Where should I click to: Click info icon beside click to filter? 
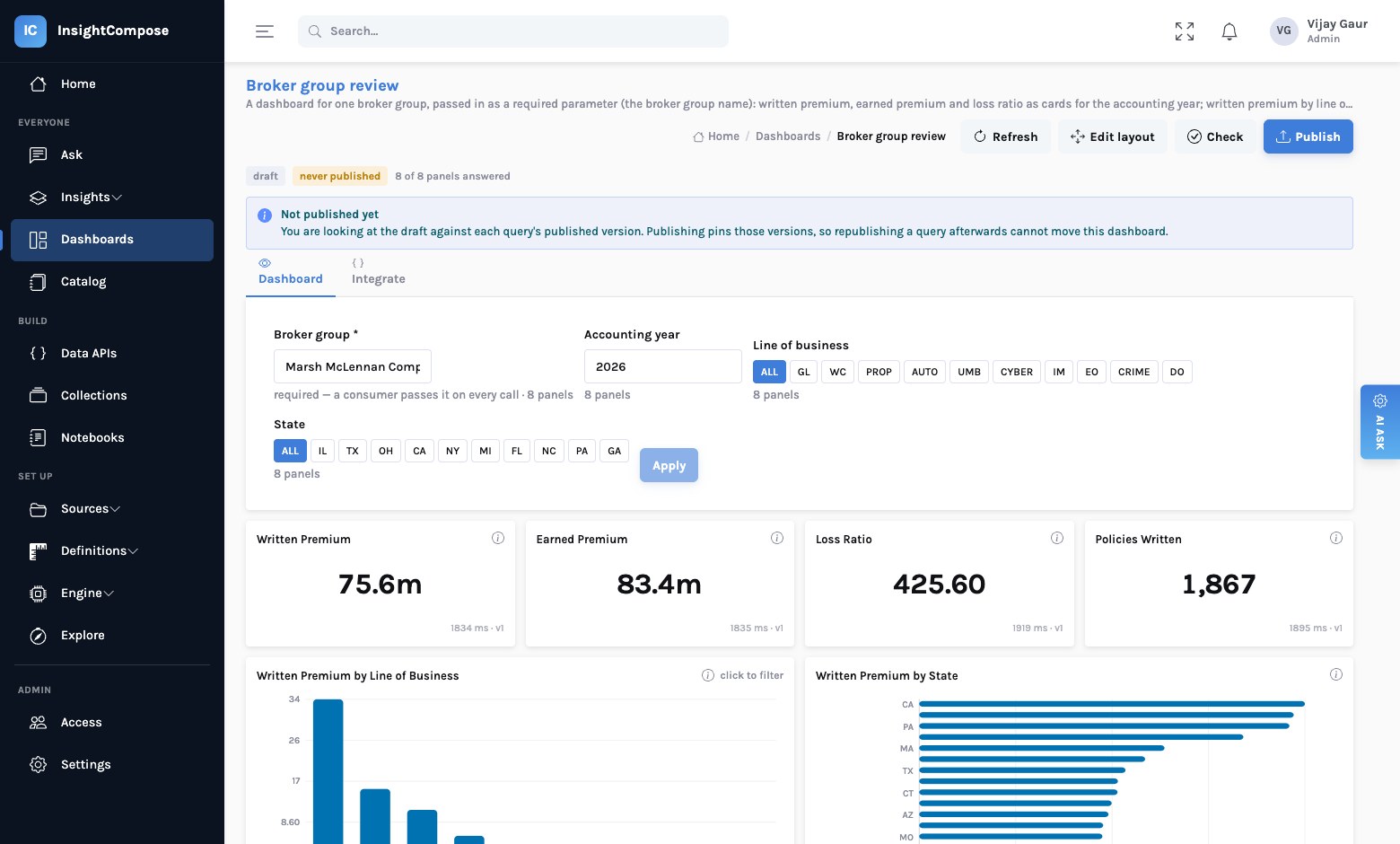click(708, 675)
